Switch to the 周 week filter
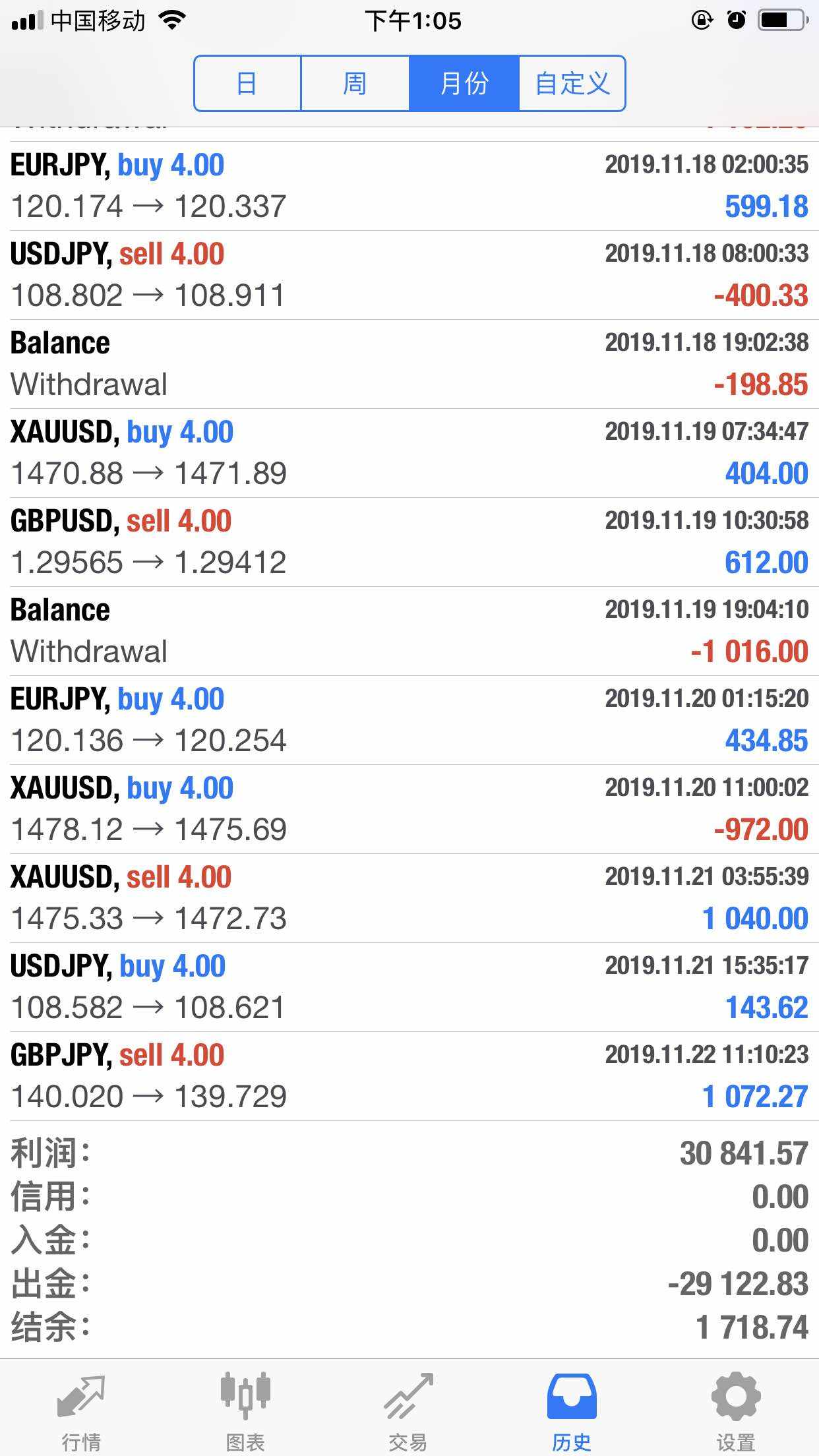 click(355, 84)
